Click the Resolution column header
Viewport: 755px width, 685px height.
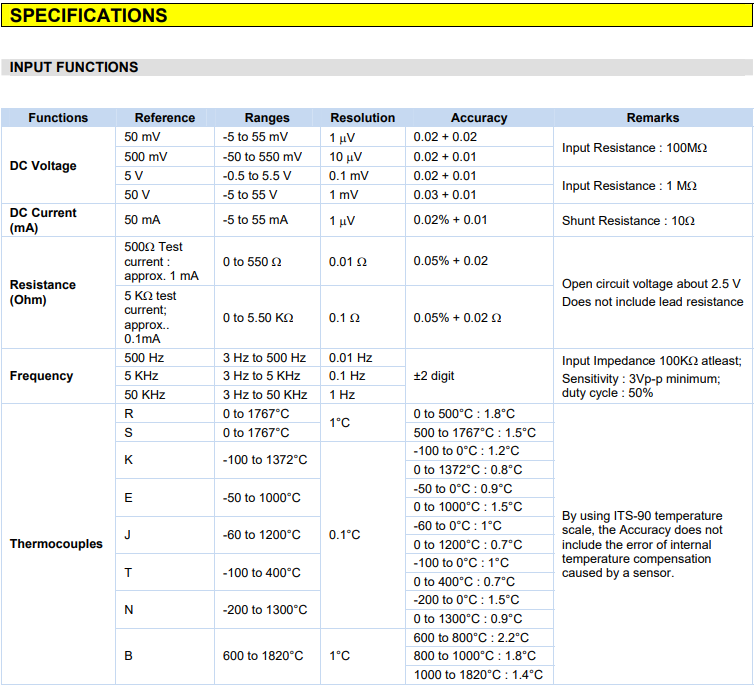tap(363, 118)
